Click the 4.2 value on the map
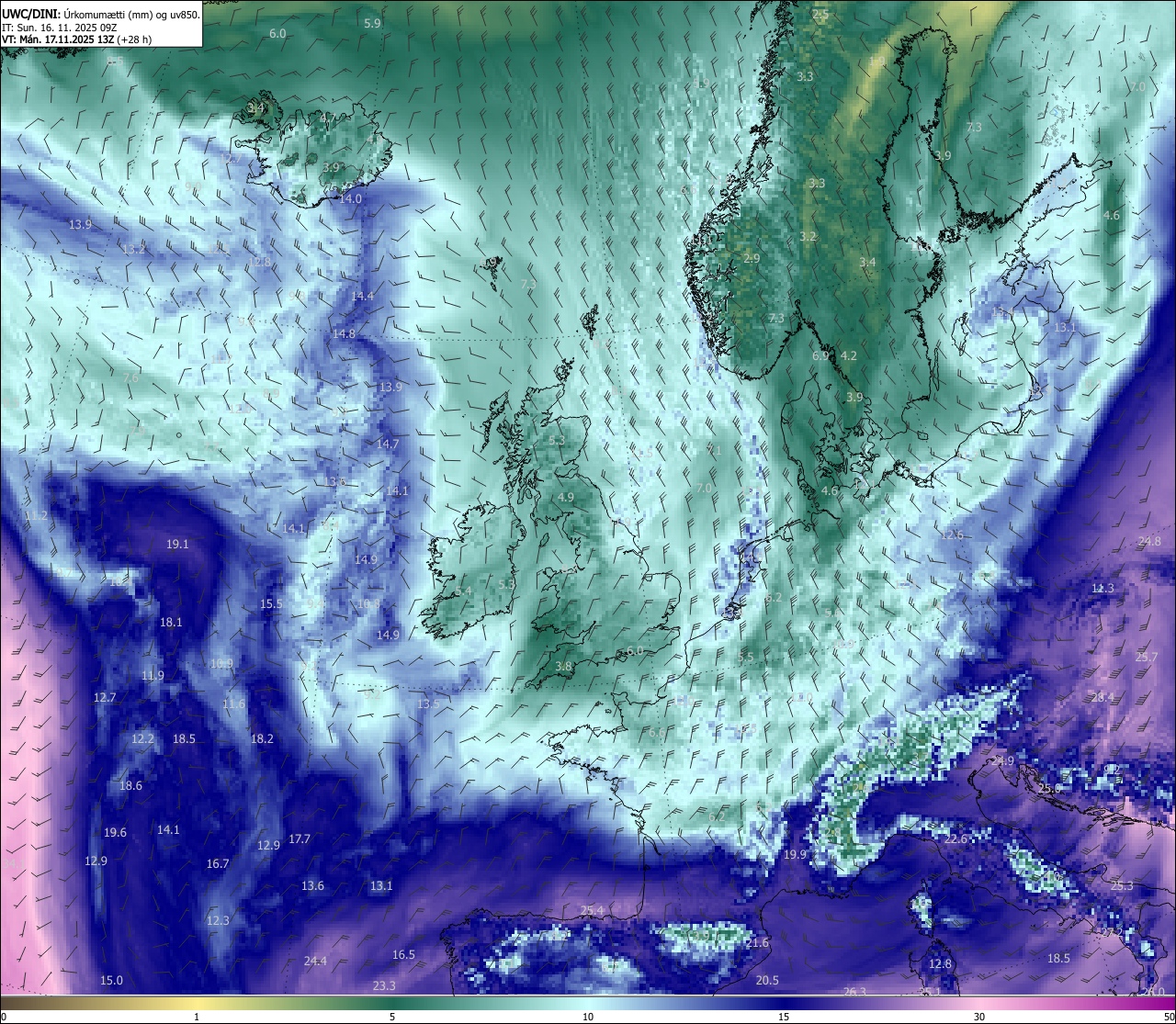 [x=848, y=355]
